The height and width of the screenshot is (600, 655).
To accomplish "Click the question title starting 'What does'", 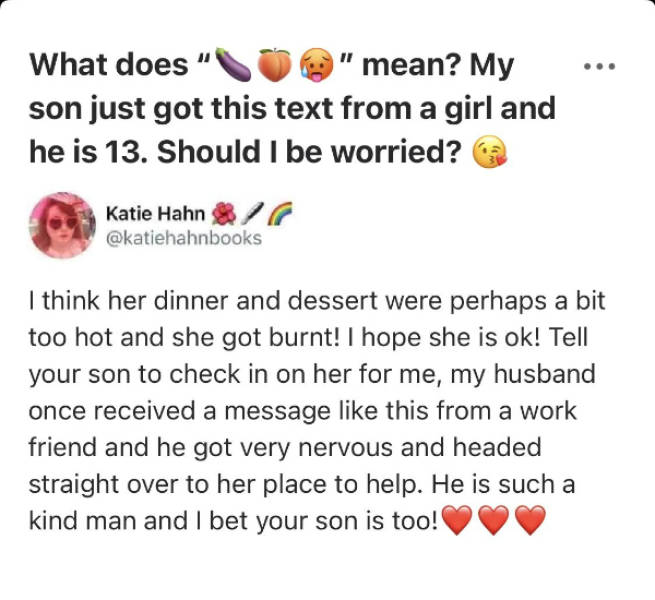I will click(112, 66).
